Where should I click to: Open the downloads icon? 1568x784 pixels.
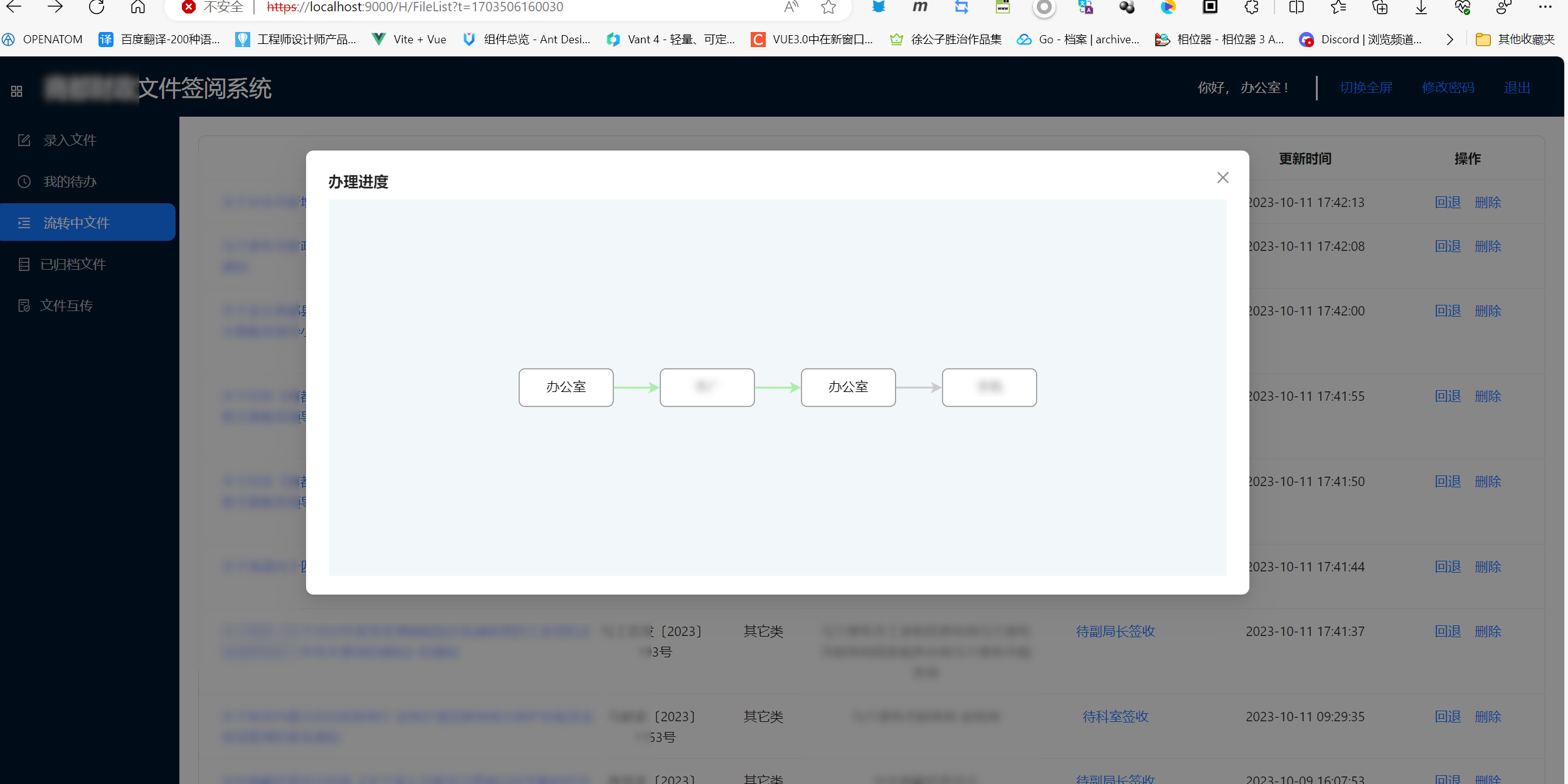[x=1421, y=7]
